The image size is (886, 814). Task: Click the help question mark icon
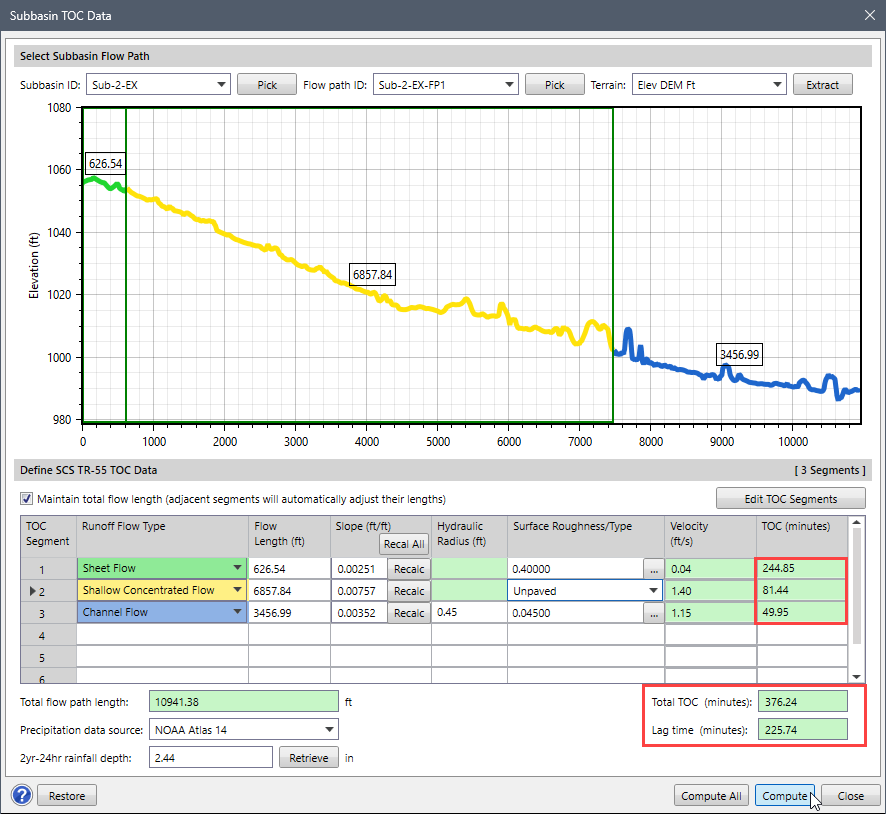[21, 796]
